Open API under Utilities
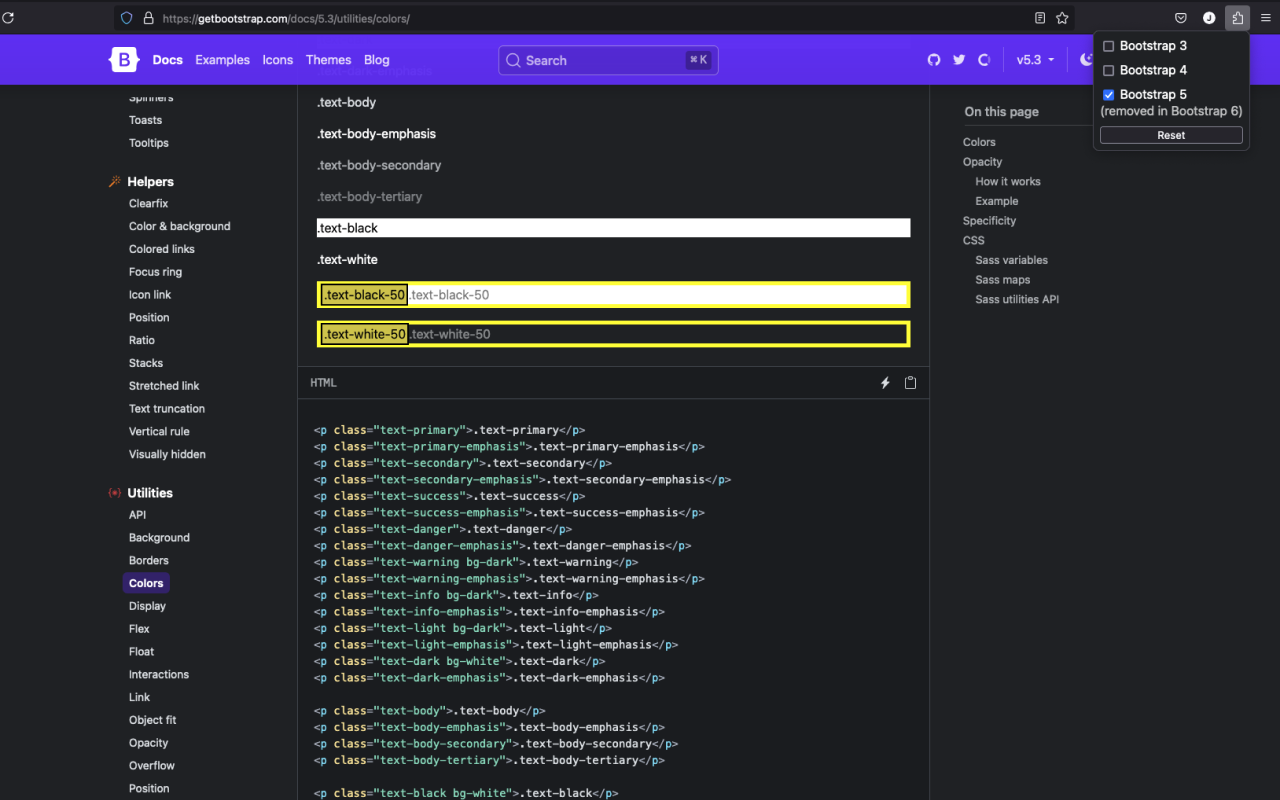 138,515
